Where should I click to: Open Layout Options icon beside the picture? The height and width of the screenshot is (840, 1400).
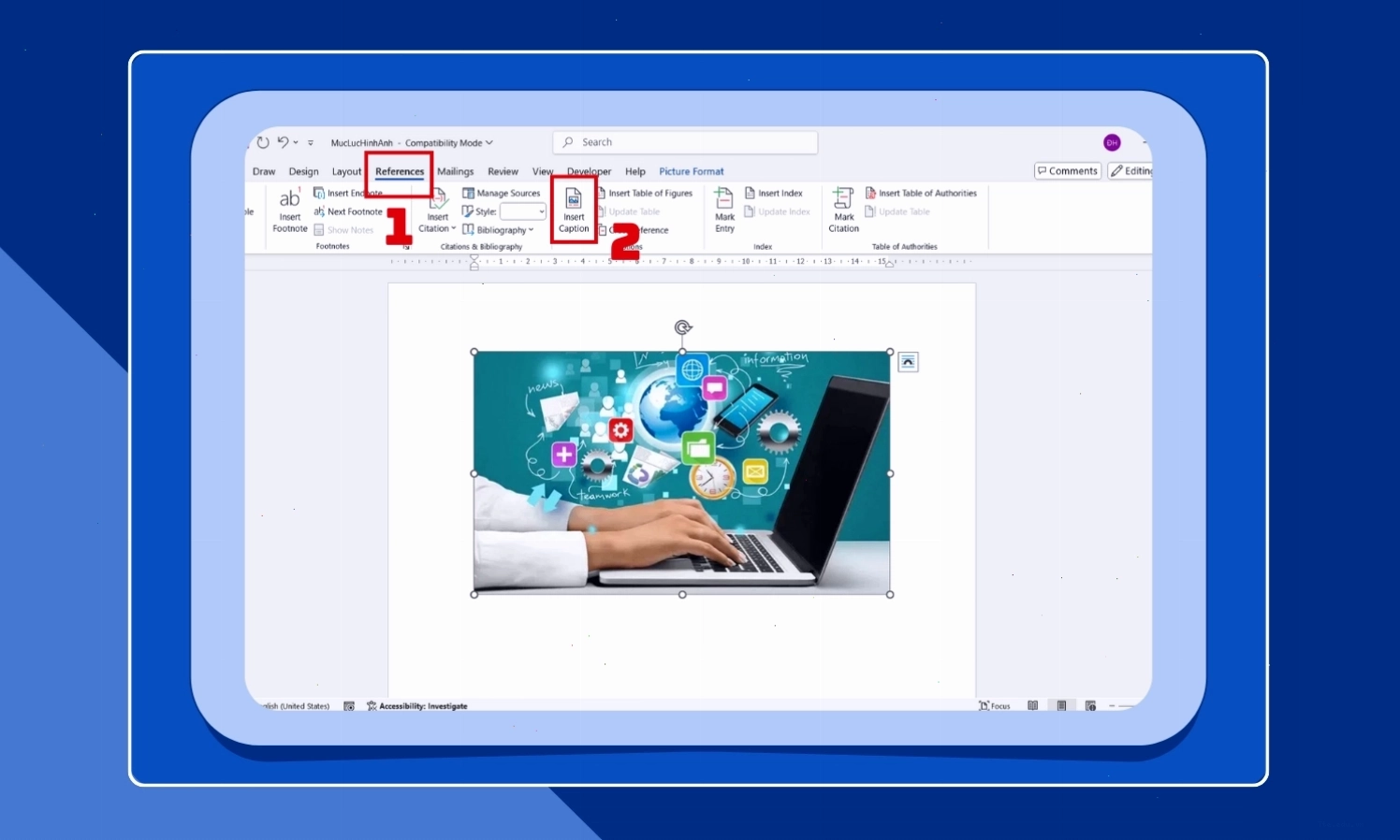click(x=908, y=362)
